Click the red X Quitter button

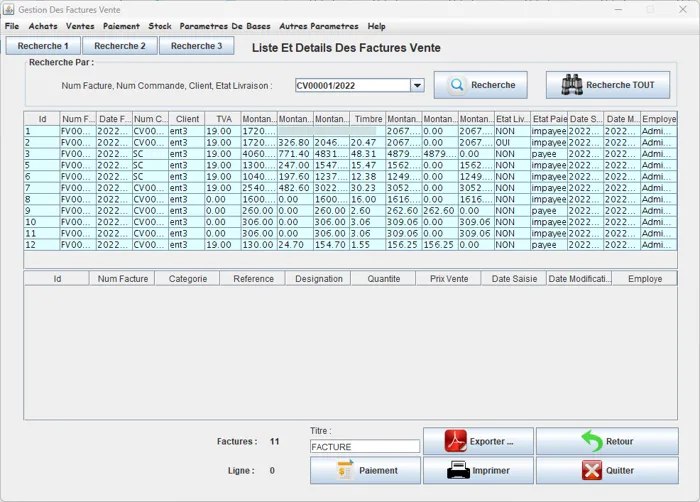pos(606,470)
